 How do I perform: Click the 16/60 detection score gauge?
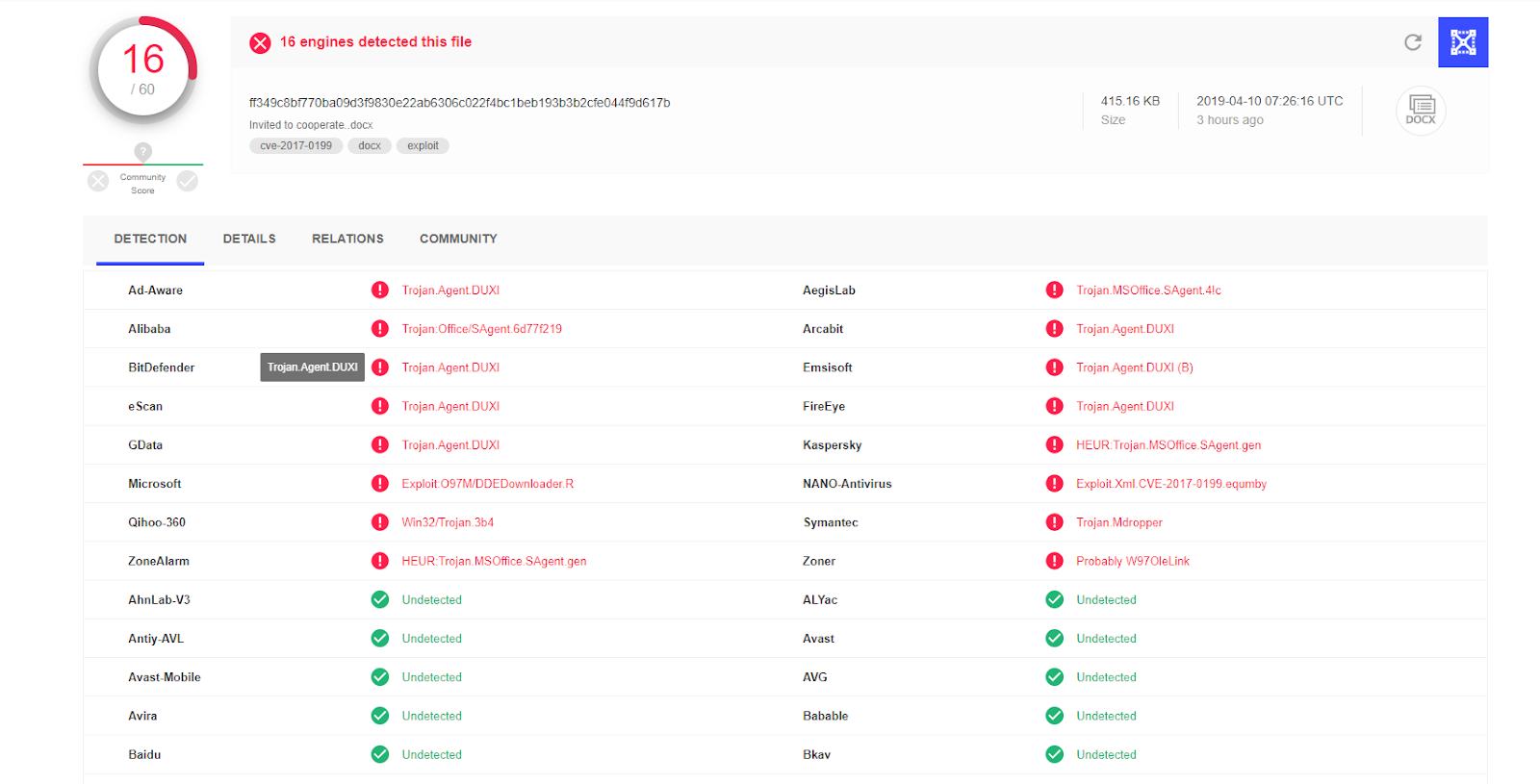(x=143, y=70)
